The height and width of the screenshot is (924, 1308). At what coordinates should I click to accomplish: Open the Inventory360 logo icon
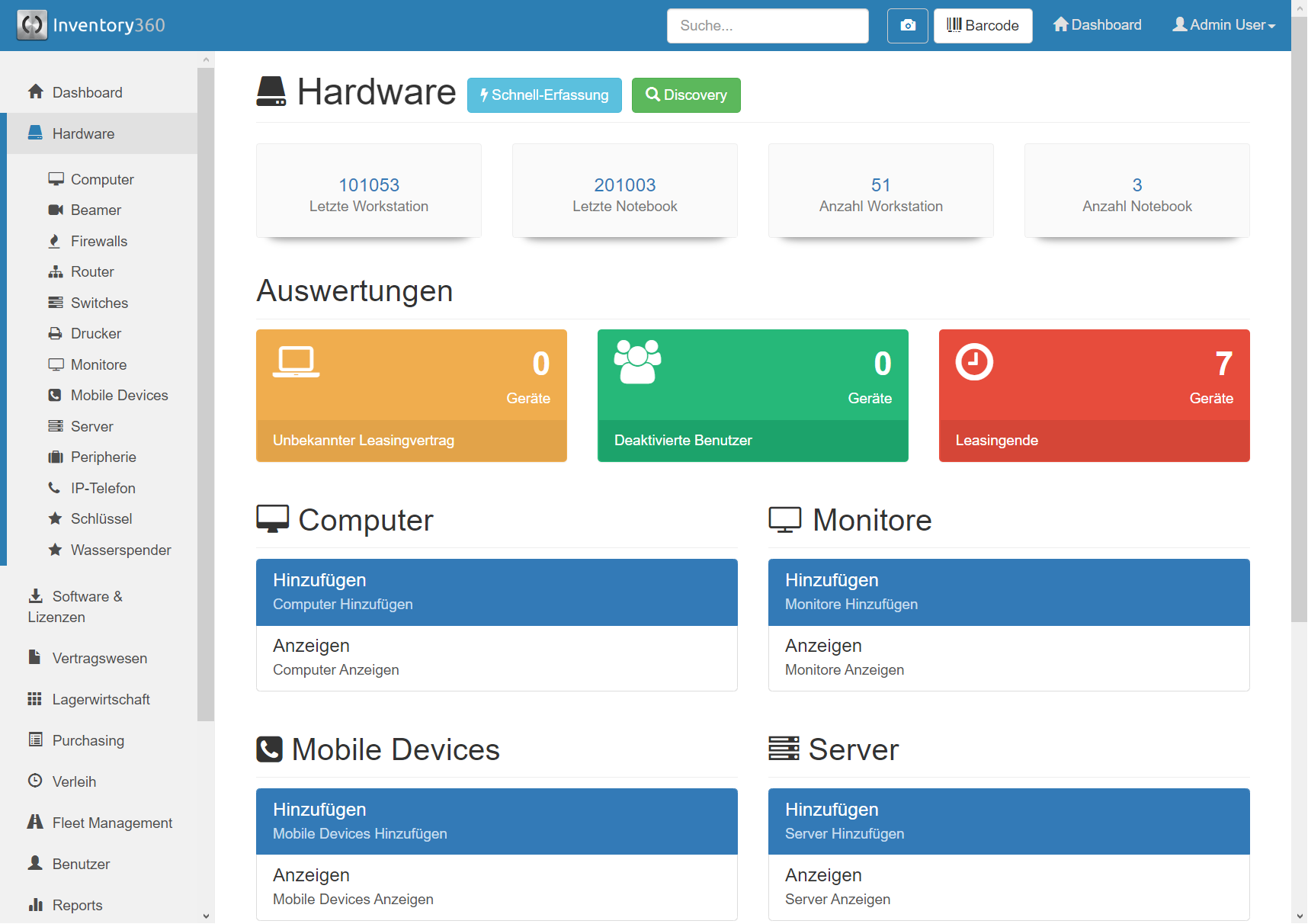pyautogui.click(x=32, y=25)
